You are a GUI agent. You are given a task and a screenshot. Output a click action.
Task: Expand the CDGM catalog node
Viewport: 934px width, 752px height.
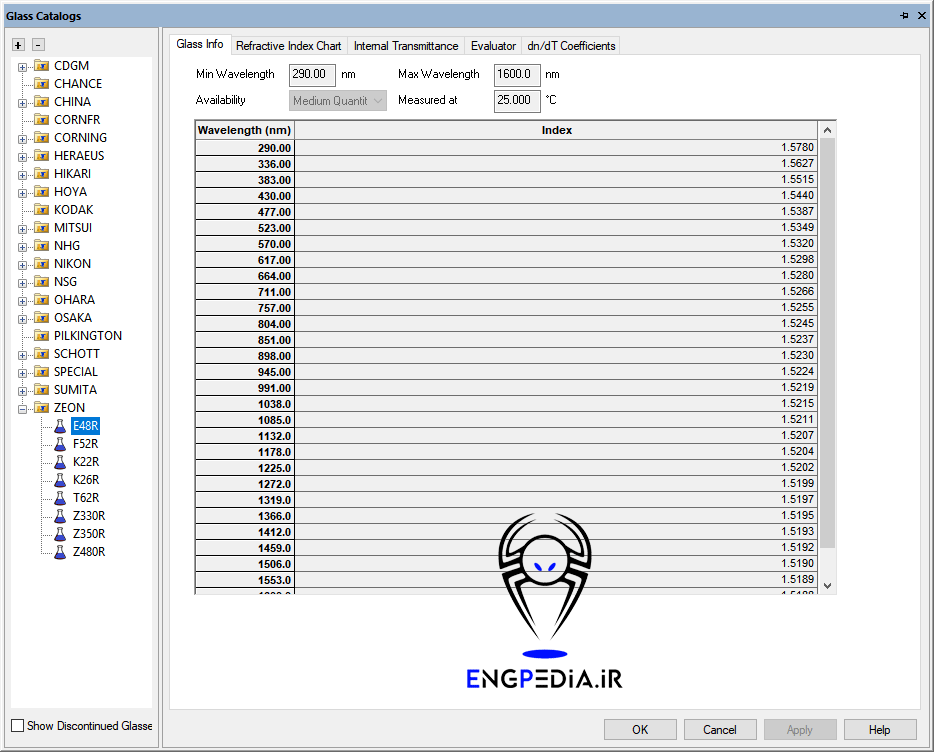coord(22,67)
